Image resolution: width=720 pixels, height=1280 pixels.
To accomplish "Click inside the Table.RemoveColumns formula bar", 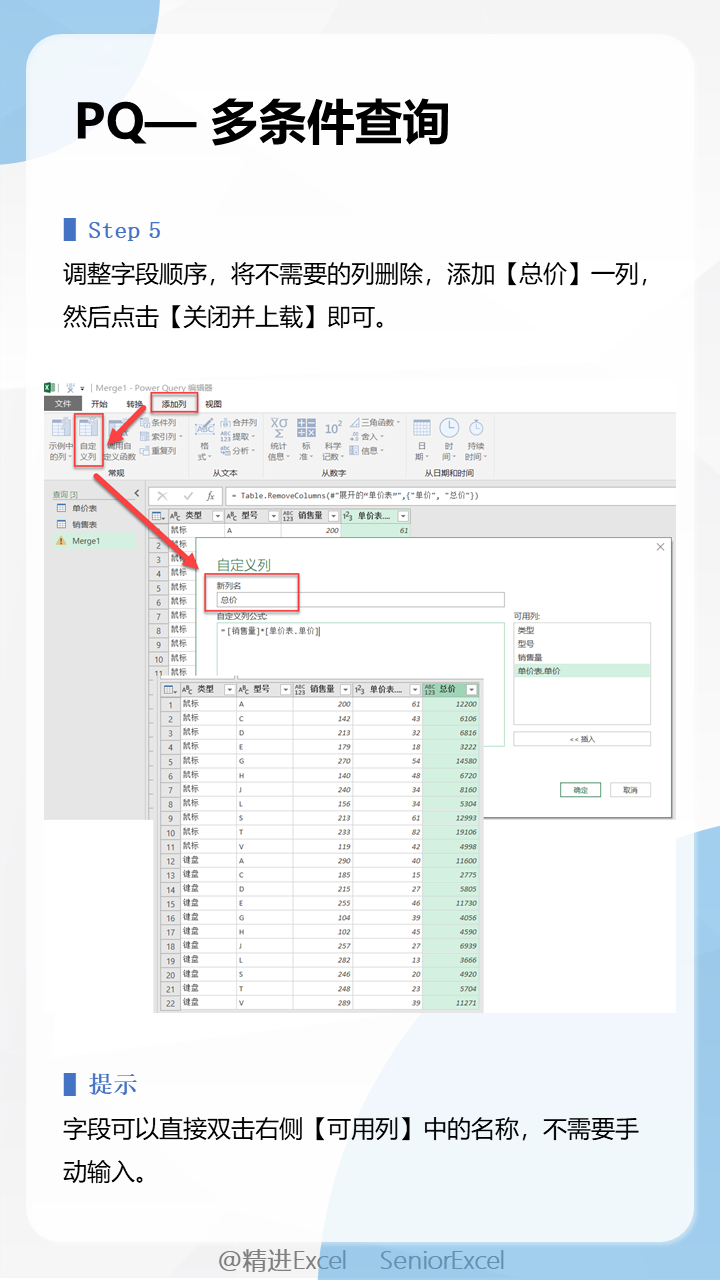I will (x=450, y=496).
